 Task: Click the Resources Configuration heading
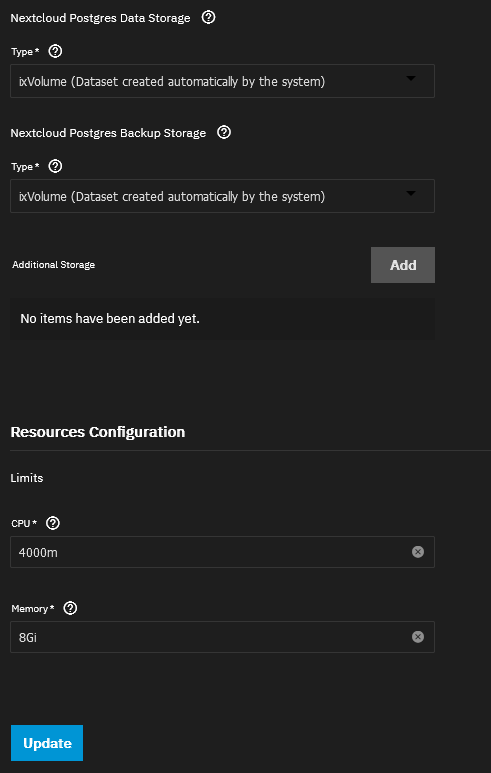point(98,432)
